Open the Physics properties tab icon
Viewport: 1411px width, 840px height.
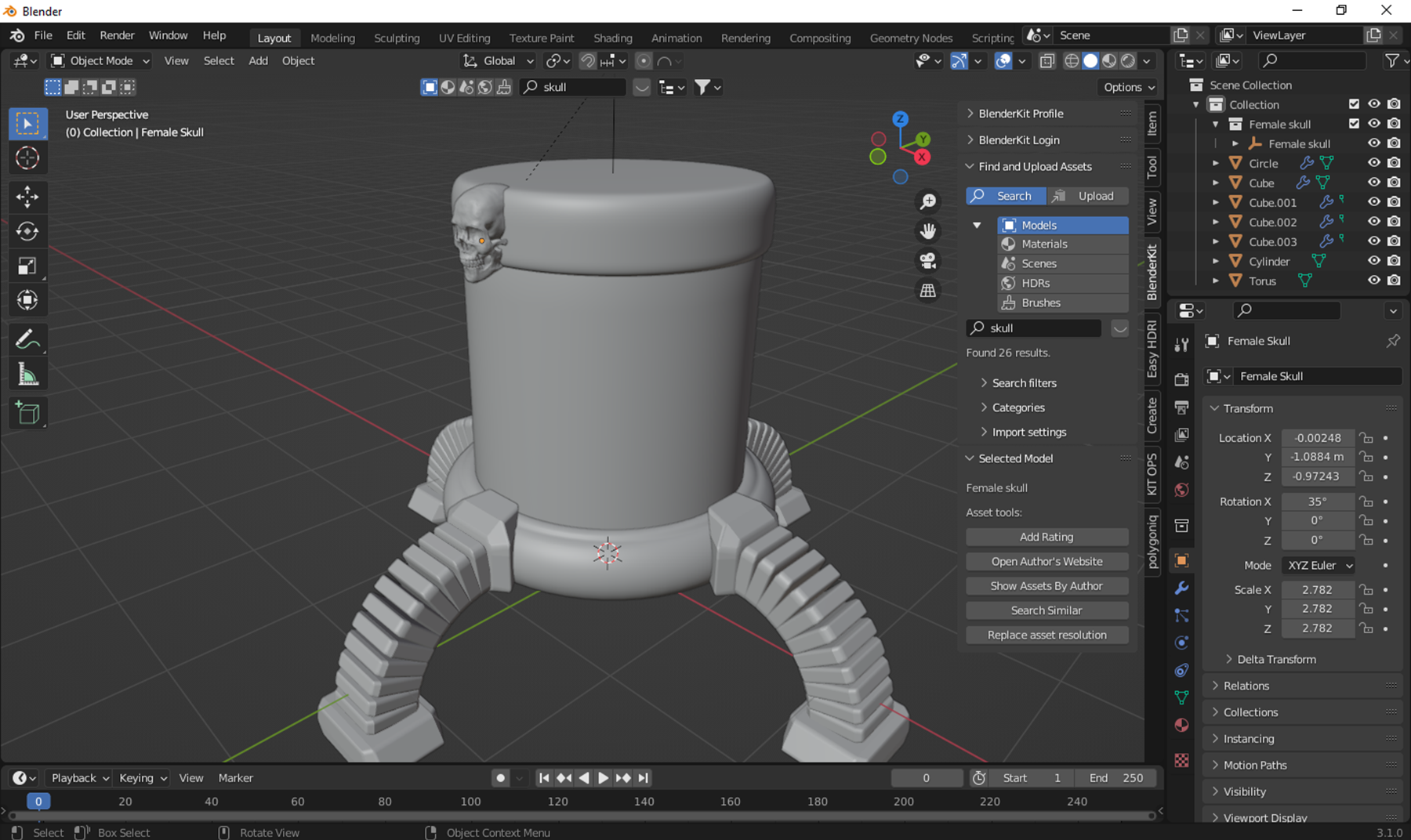click(x=1181, y=643)
